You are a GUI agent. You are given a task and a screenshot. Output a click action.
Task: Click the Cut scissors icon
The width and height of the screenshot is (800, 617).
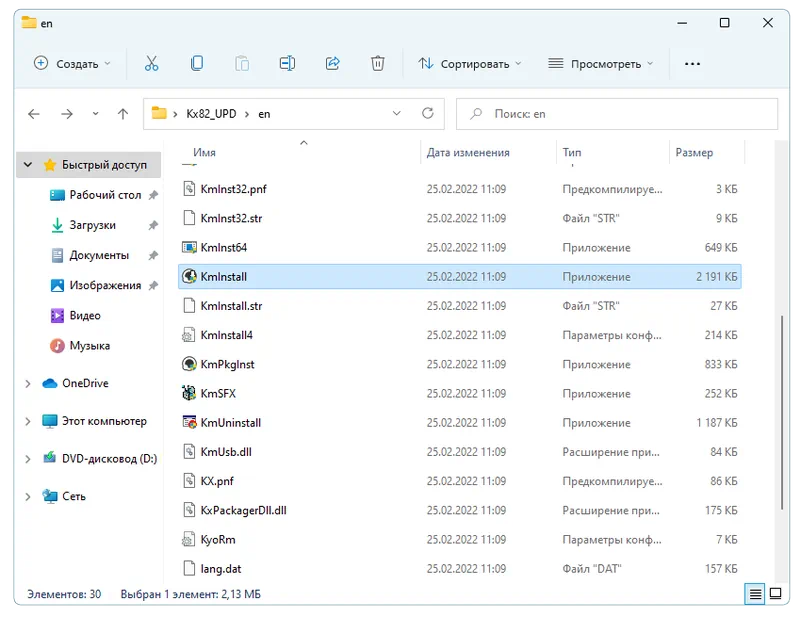coord(151,63)
